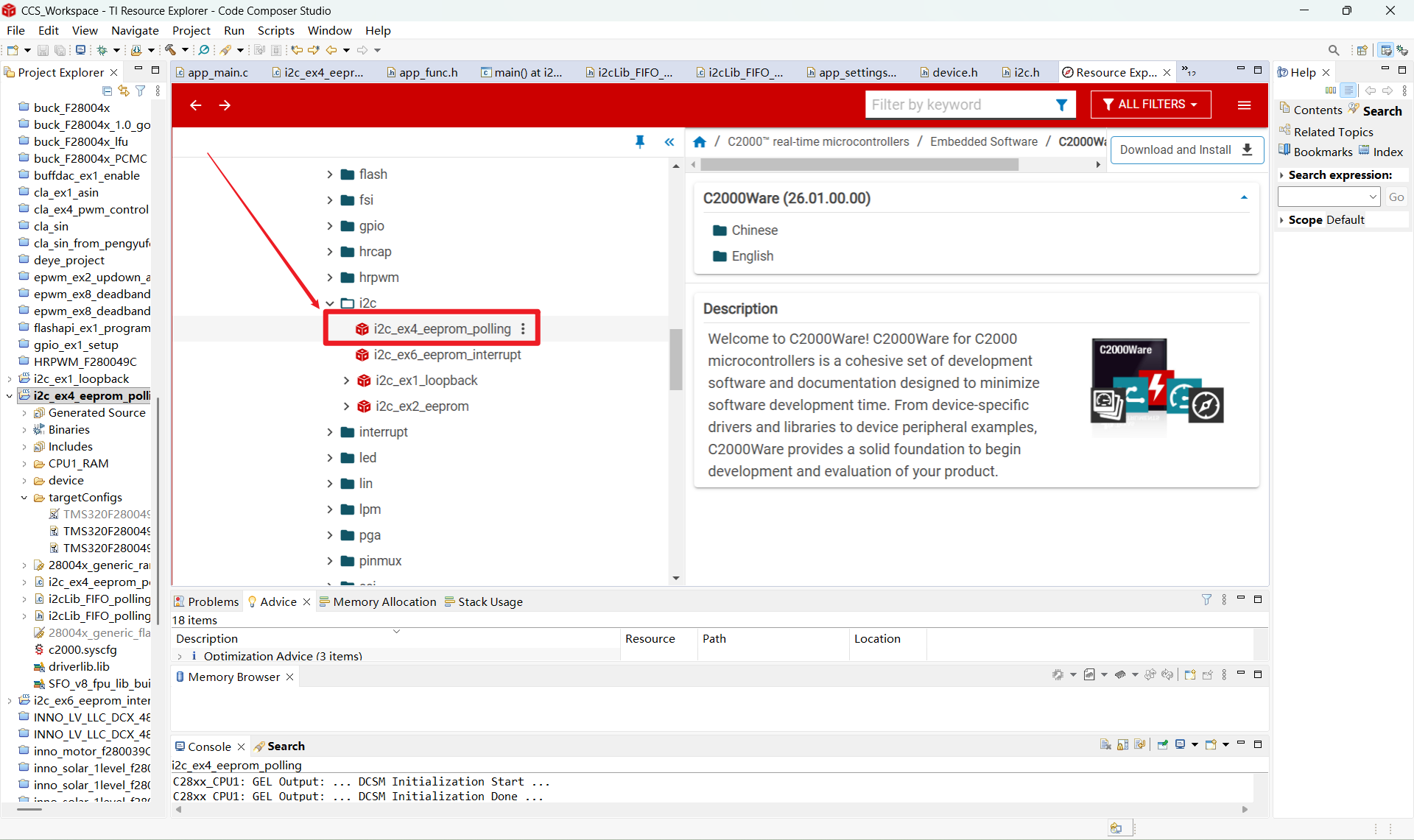
Task: Close the Console tab
Action: (241, 747)
